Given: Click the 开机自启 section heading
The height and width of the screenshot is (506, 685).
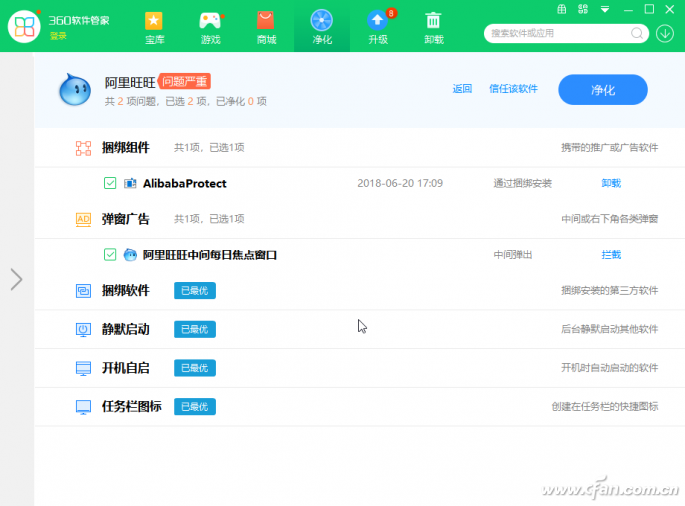Looking at the screenshot, I should click(126, 368).
